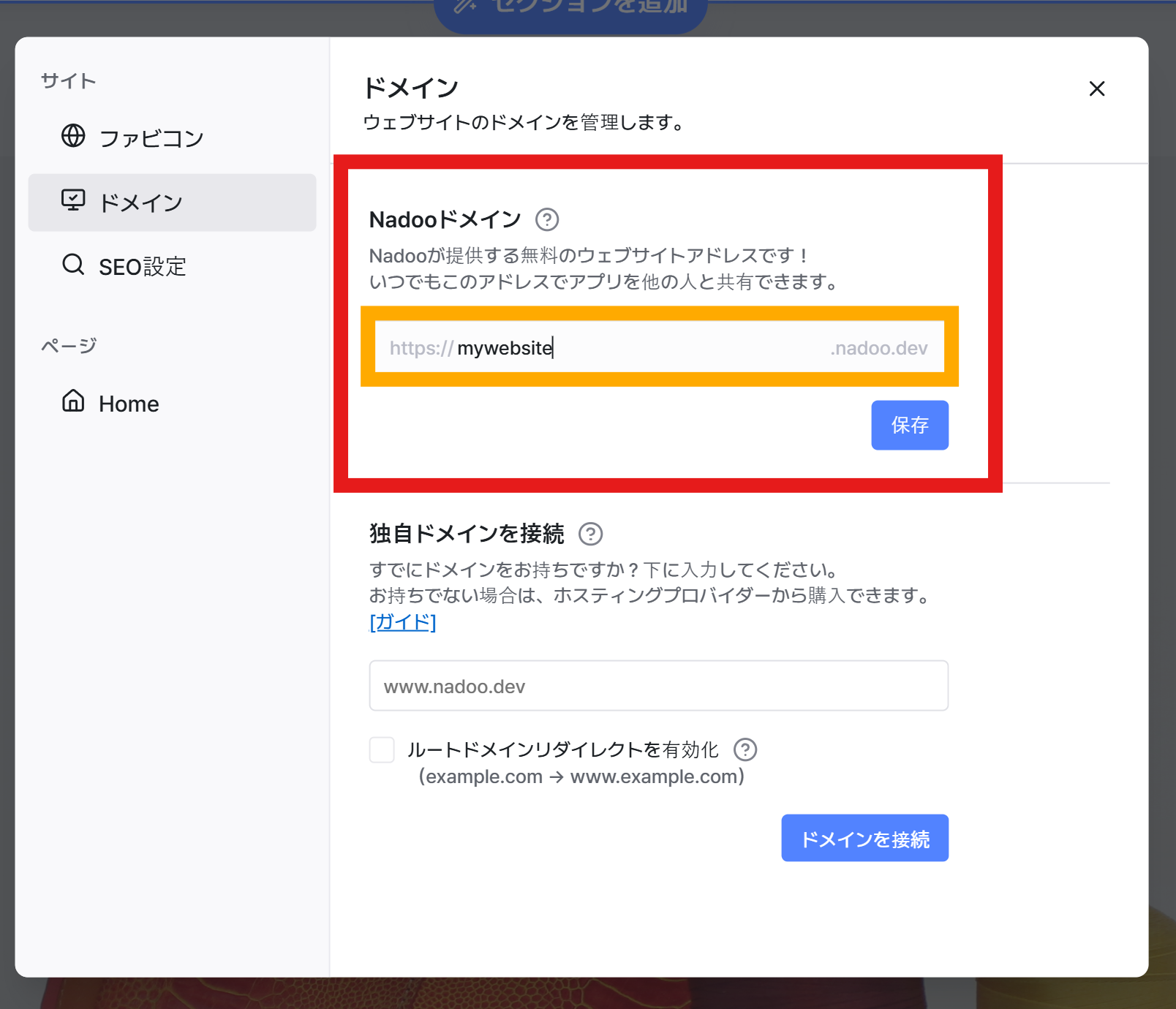The image size is (1176, 1009).
Task: Click the house icon beside Home
Action: [73, 401]
